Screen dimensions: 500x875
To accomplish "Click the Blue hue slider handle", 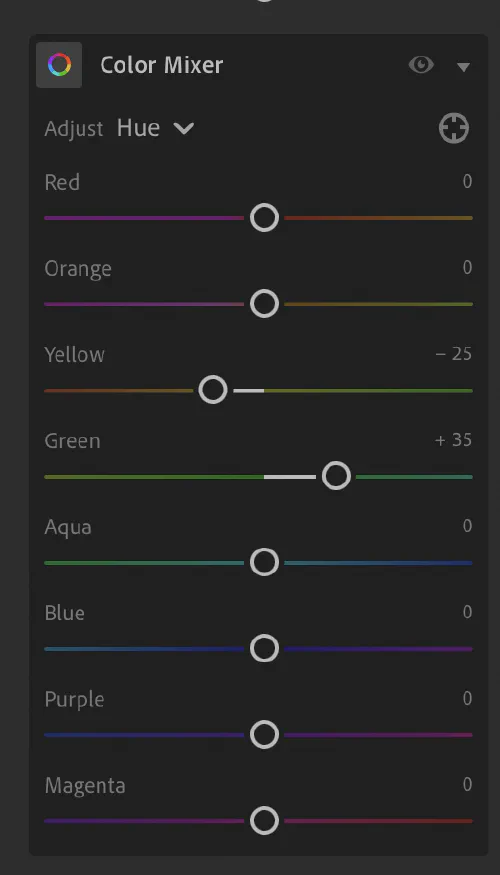I will tap(265, 648).
